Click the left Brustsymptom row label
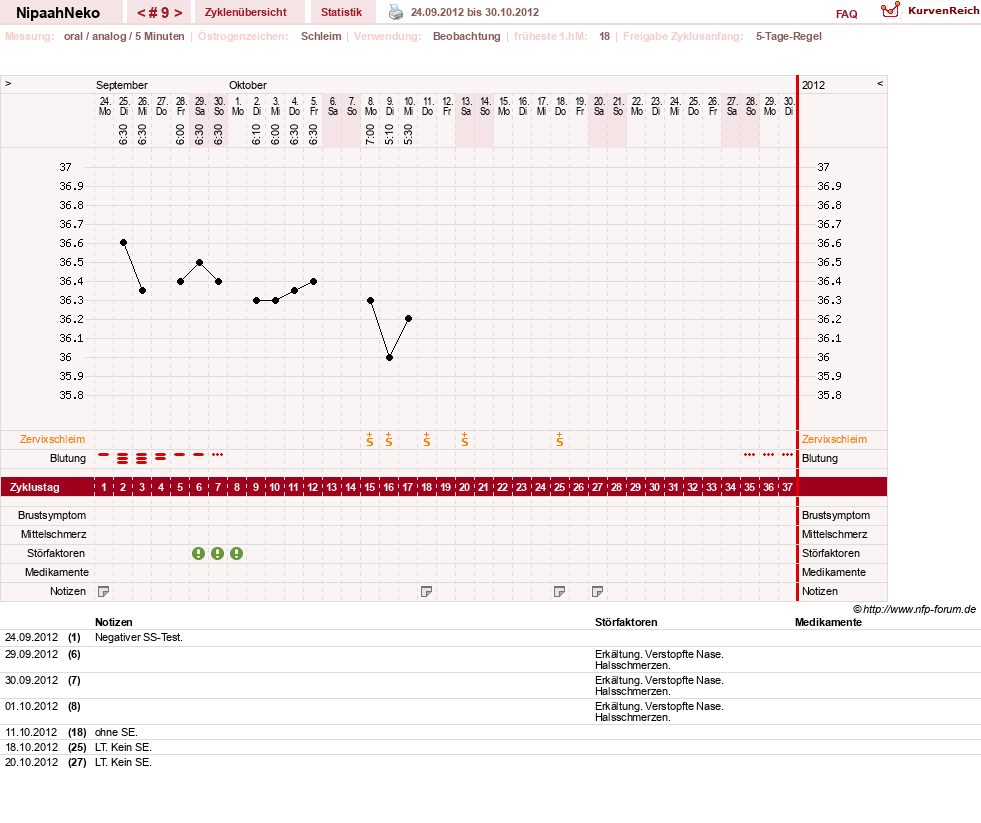 click(x=52, y=515)
